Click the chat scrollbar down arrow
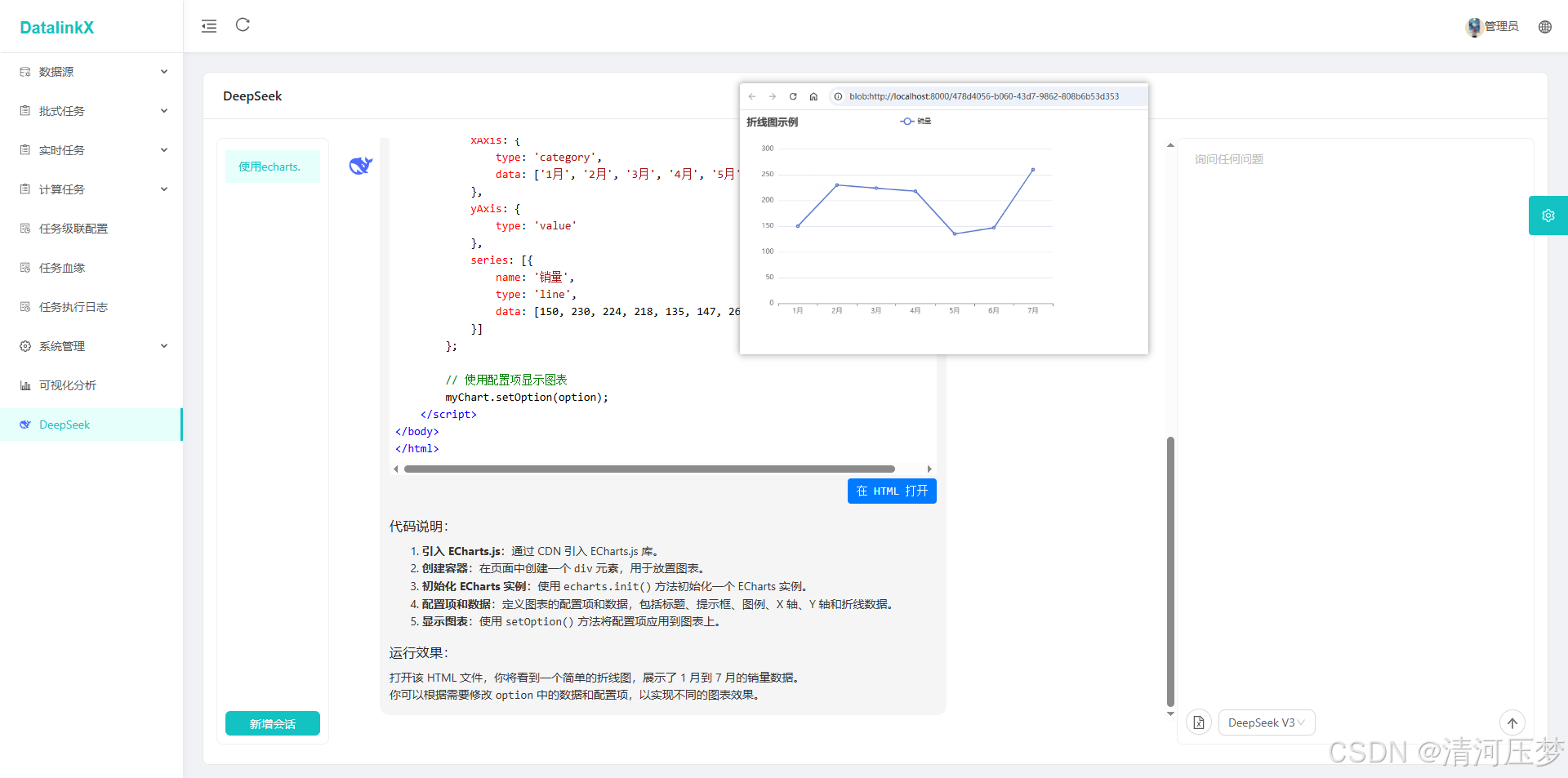Viewport: 1568px width, 778px height. click(x=1170, y=714)
